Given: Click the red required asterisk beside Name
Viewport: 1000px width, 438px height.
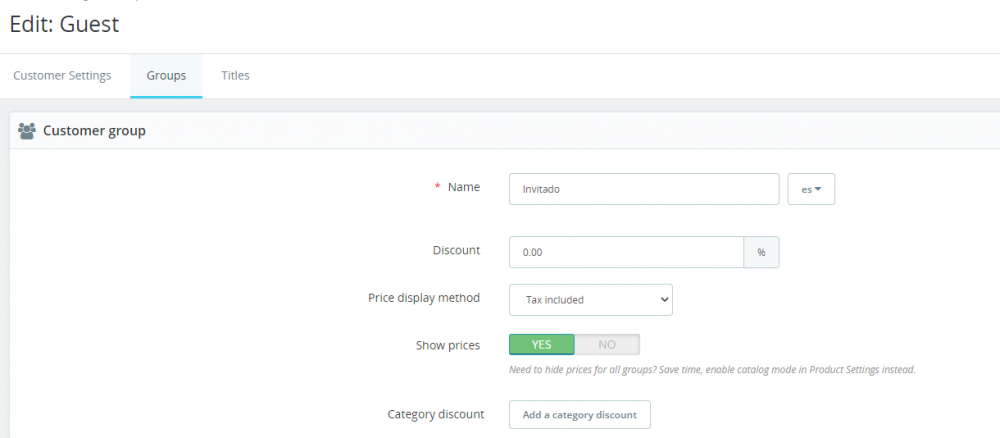Looking at the screenshot, I should [x=437, y=187].
